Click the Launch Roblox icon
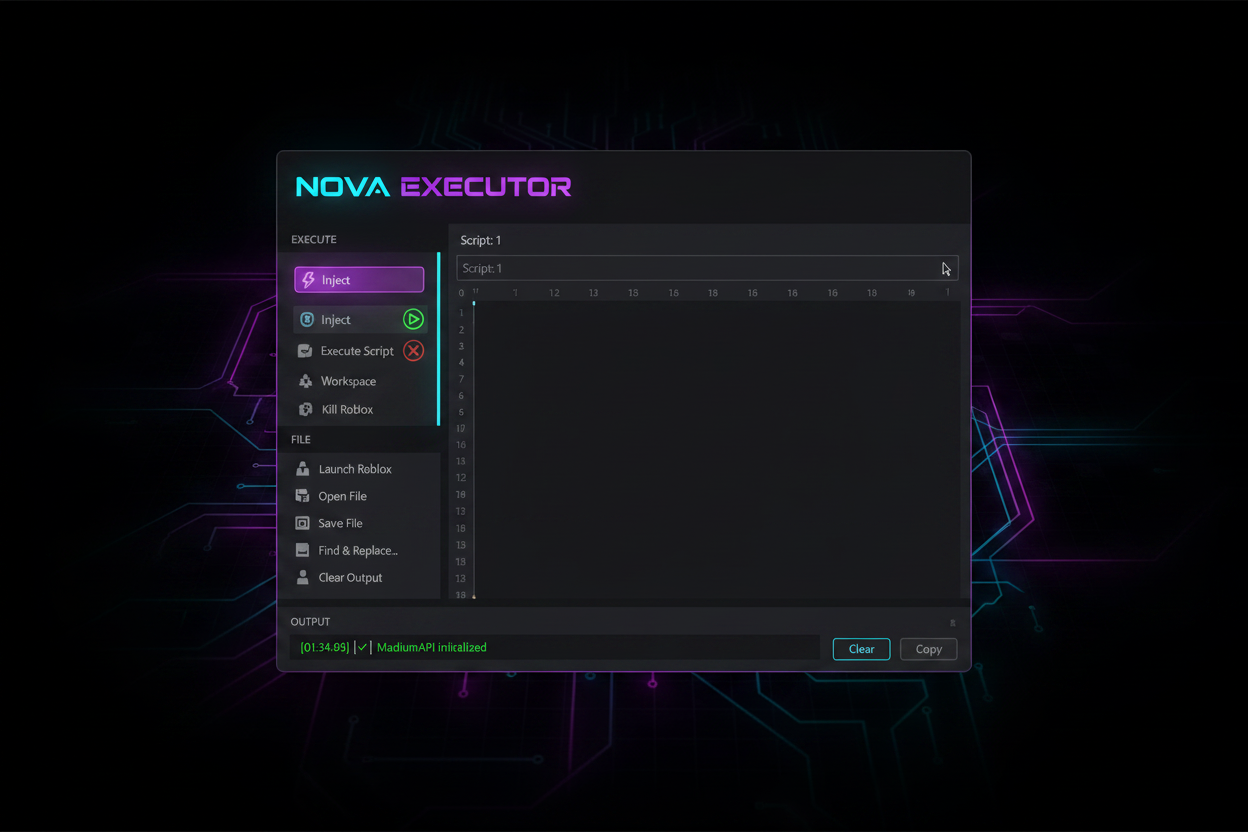 (x=303, y=469)
